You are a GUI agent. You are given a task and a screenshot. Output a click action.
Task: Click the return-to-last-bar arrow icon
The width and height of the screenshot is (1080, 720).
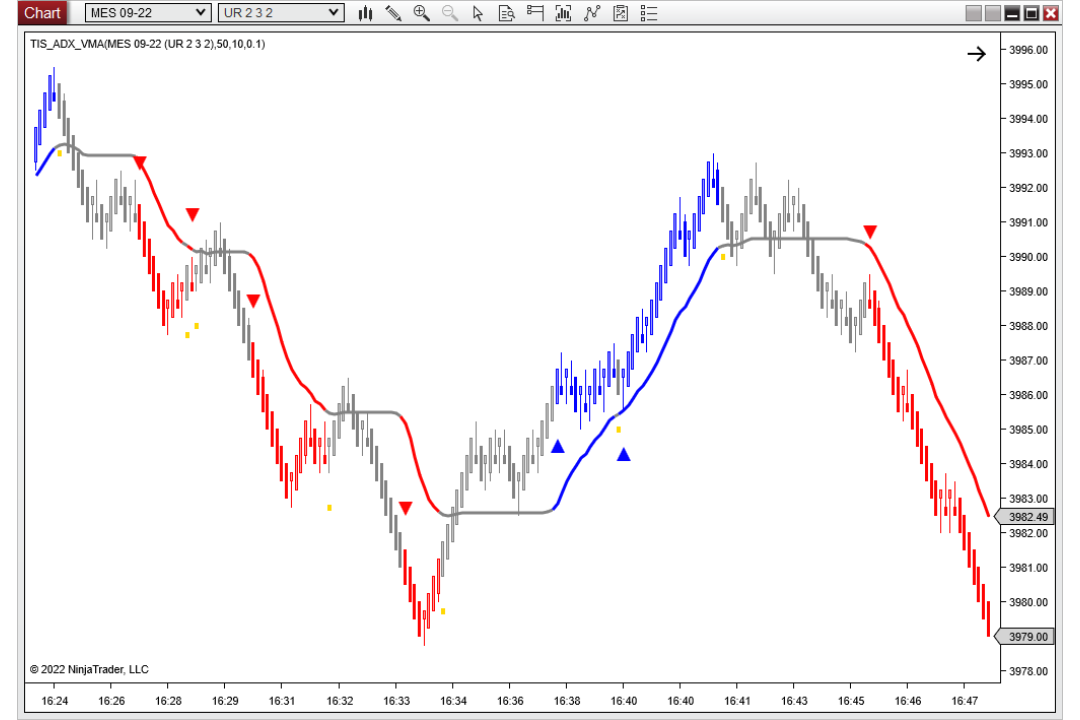(977, 54)
